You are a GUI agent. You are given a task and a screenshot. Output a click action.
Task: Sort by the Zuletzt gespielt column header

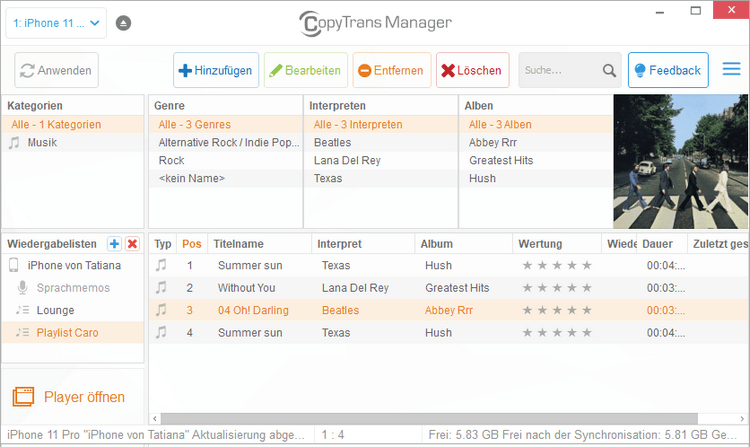point(718,244)
